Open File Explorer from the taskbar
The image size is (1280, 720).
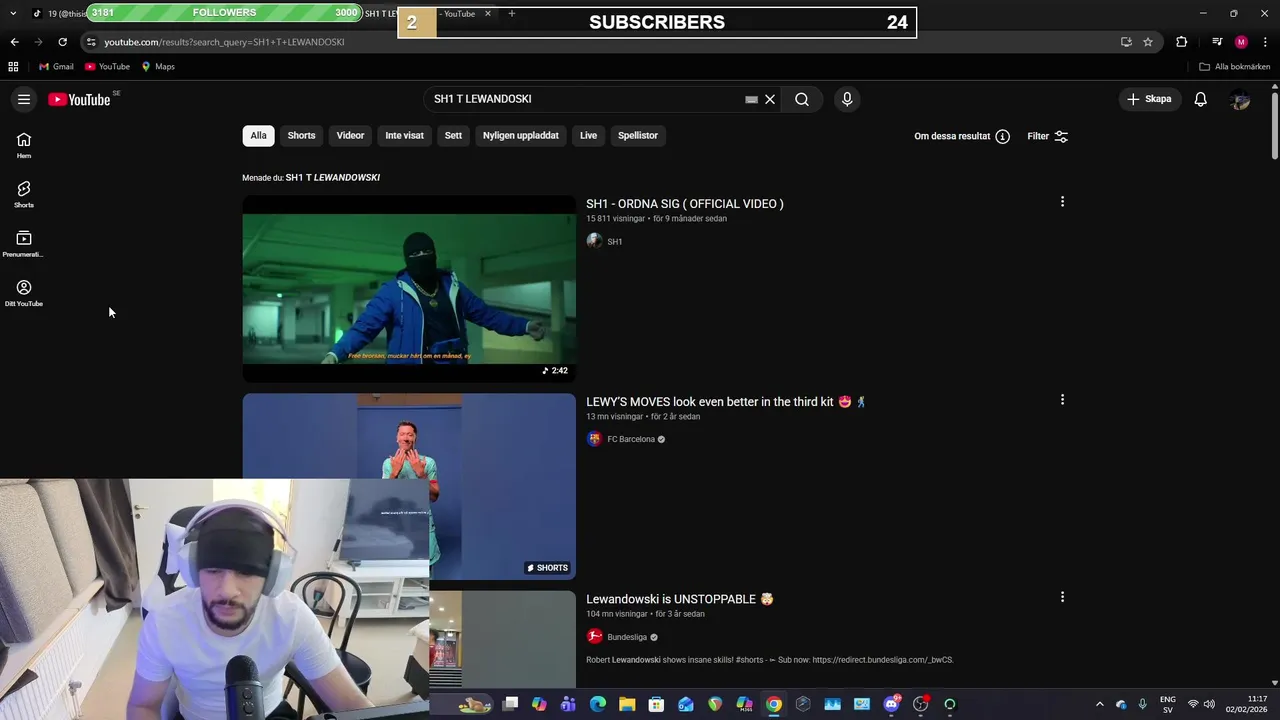[627, 704]
